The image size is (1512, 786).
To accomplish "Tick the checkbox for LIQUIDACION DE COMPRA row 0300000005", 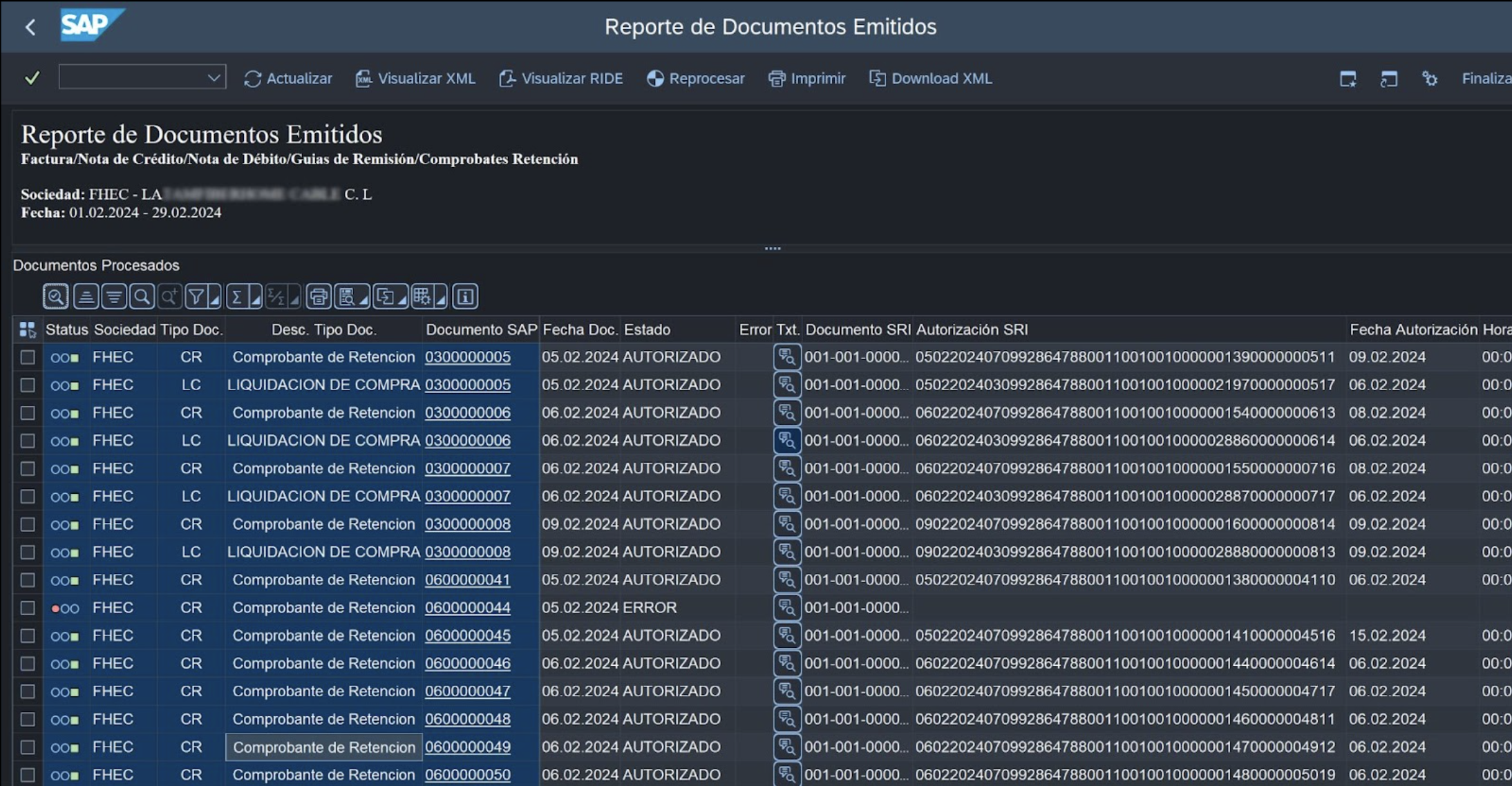I will coord(28,385).
